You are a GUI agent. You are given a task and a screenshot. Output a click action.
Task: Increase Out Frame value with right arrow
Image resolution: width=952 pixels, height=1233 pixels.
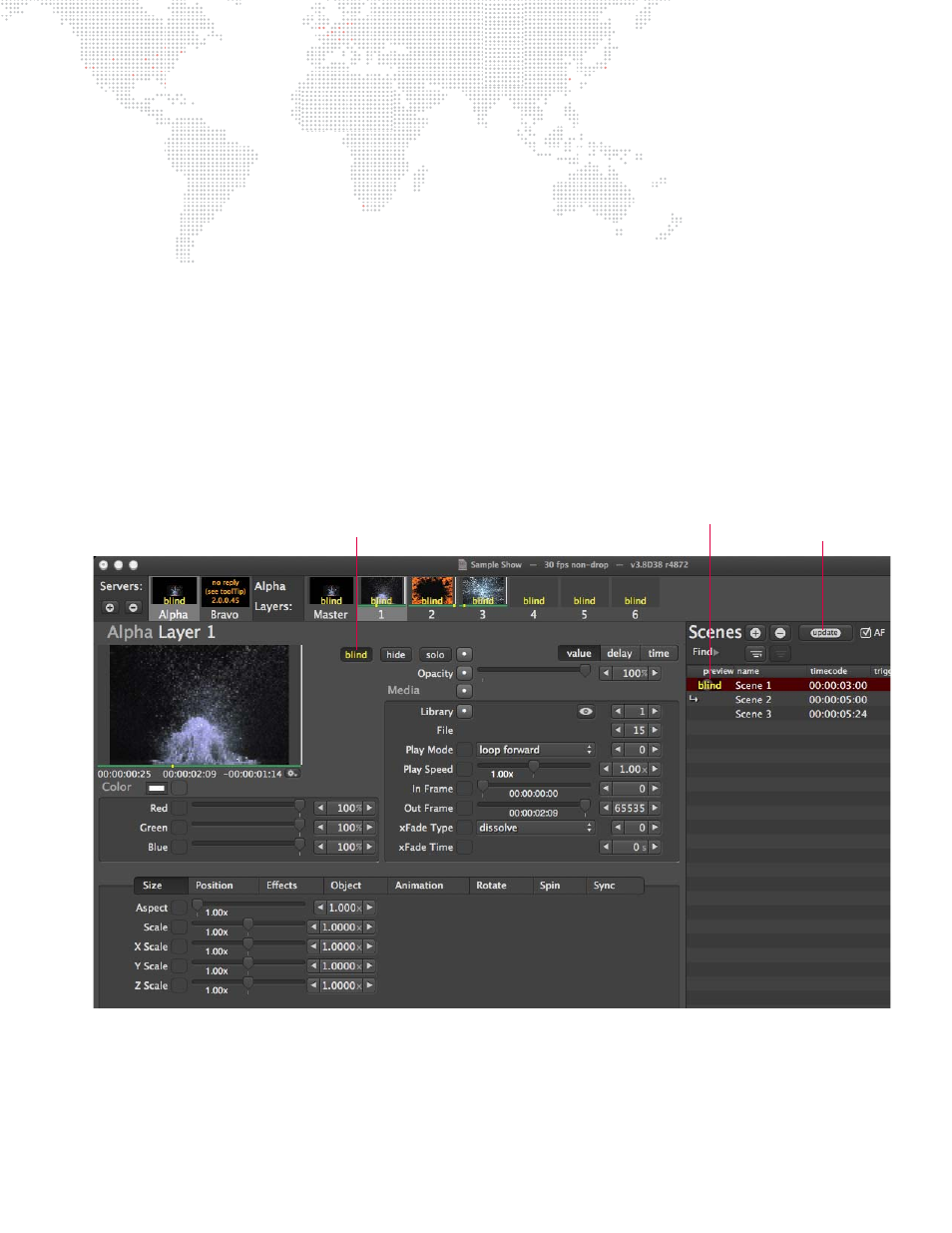(x=655, y=809)
